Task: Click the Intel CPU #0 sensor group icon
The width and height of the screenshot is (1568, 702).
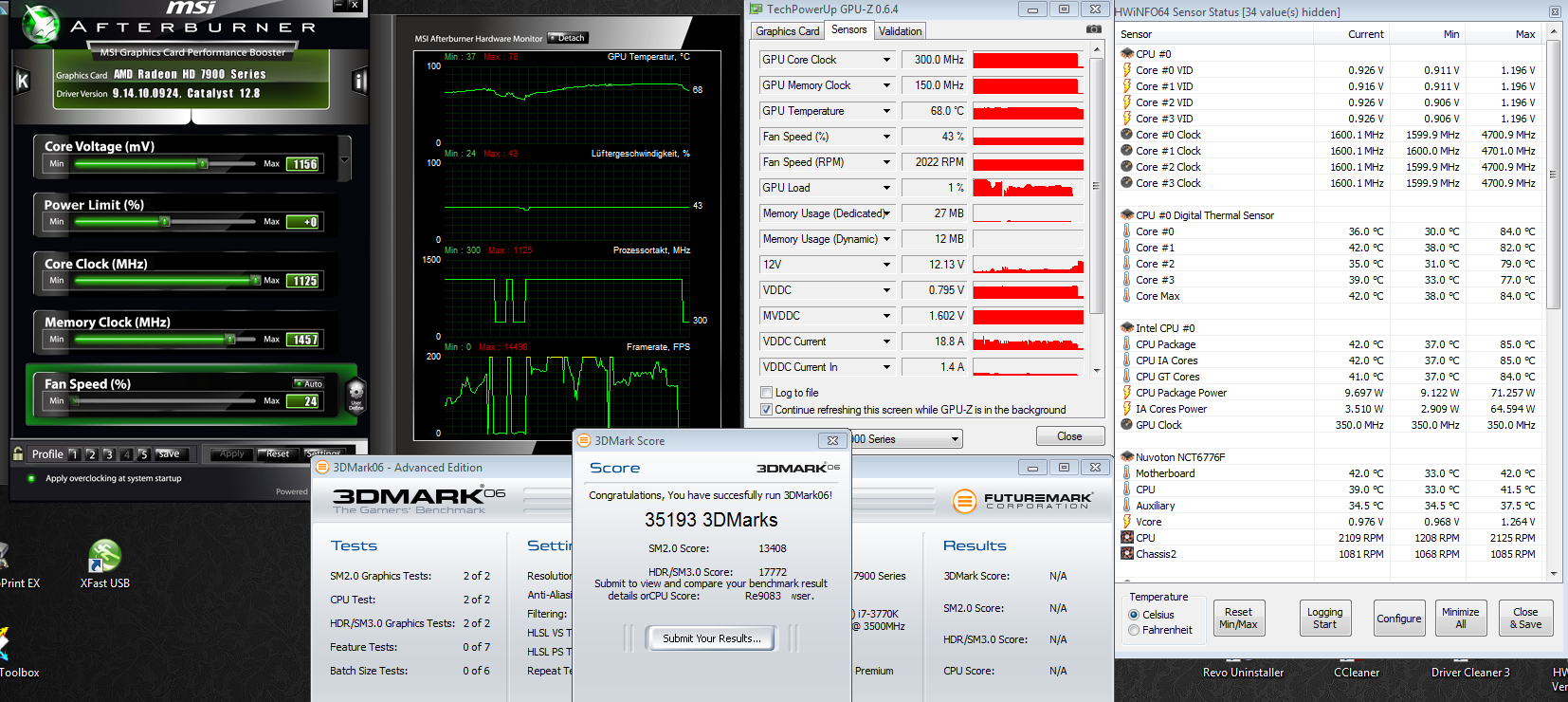Action: (1126, 328)
